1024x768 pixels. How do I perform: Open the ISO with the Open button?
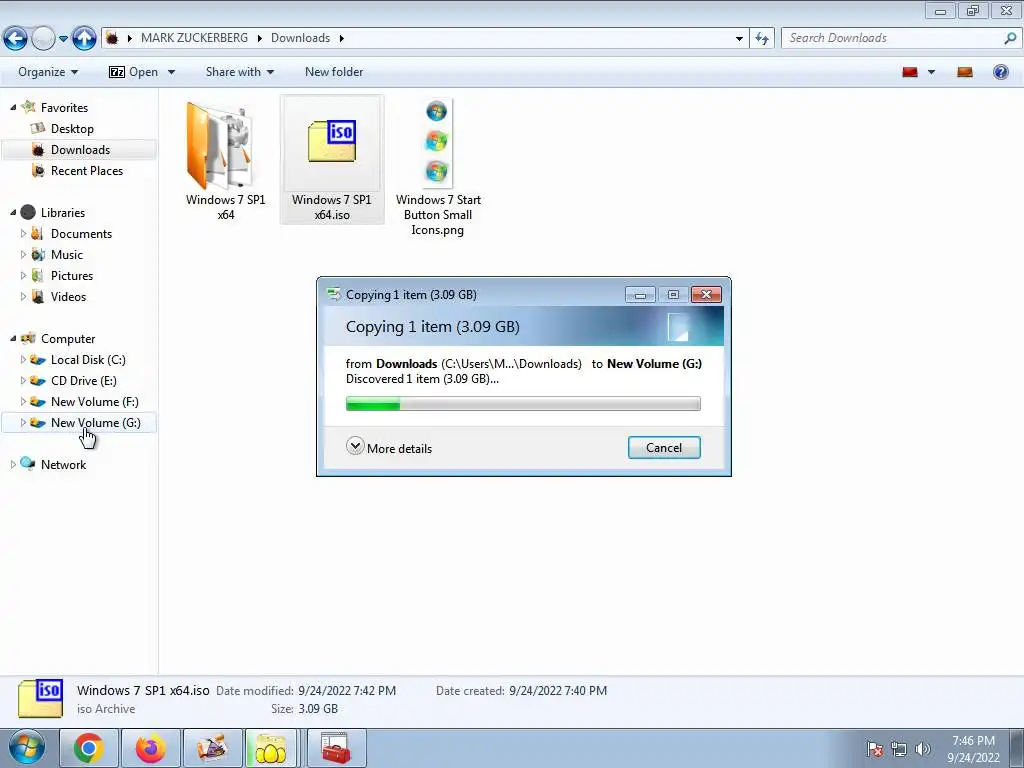134,72
